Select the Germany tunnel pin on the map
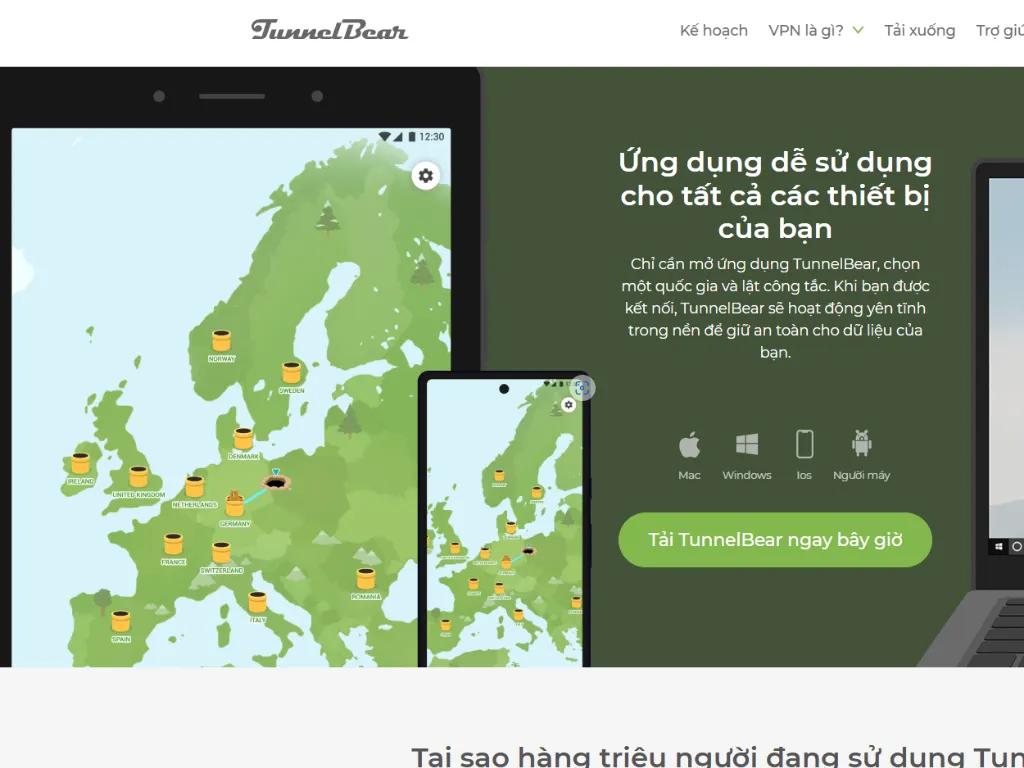This screenshot has width=1024, height=768. [235, 503]
